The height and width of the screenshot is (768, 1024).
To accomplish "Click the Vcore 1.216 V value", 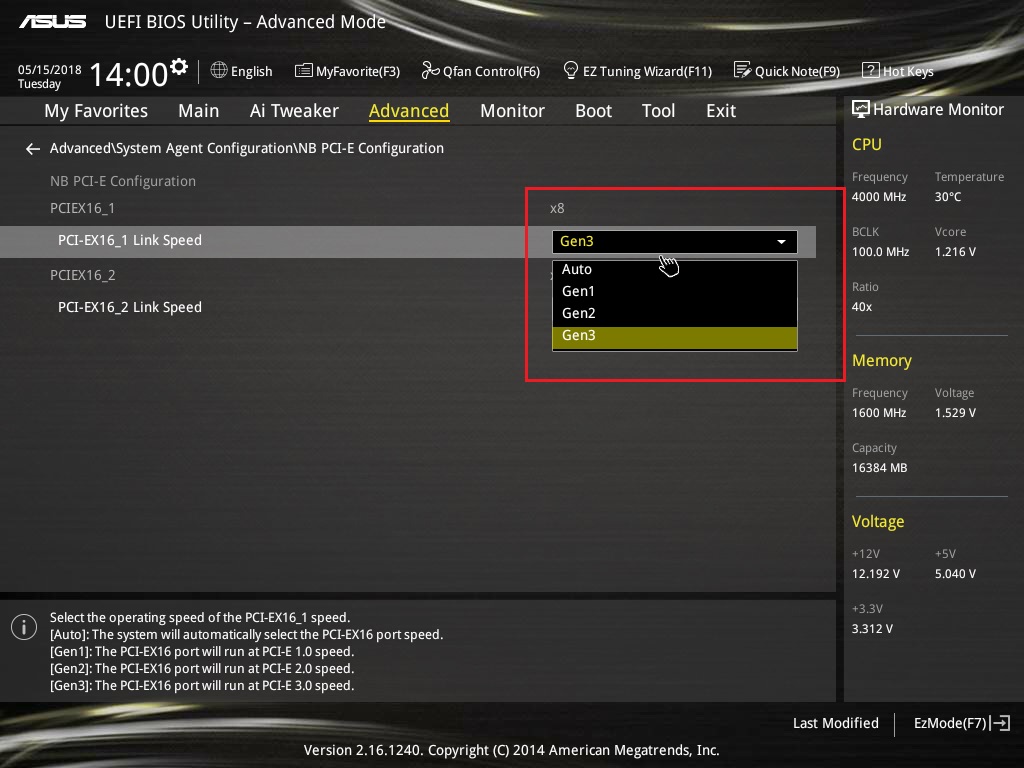I will (955, 251).
